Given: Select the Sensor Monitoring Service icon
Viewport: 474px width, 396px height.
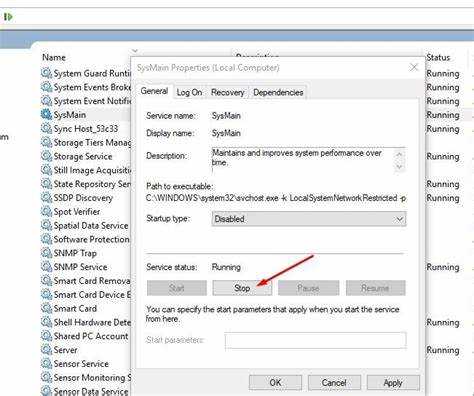Looking at the screenshot, I should tap(46, 377).
